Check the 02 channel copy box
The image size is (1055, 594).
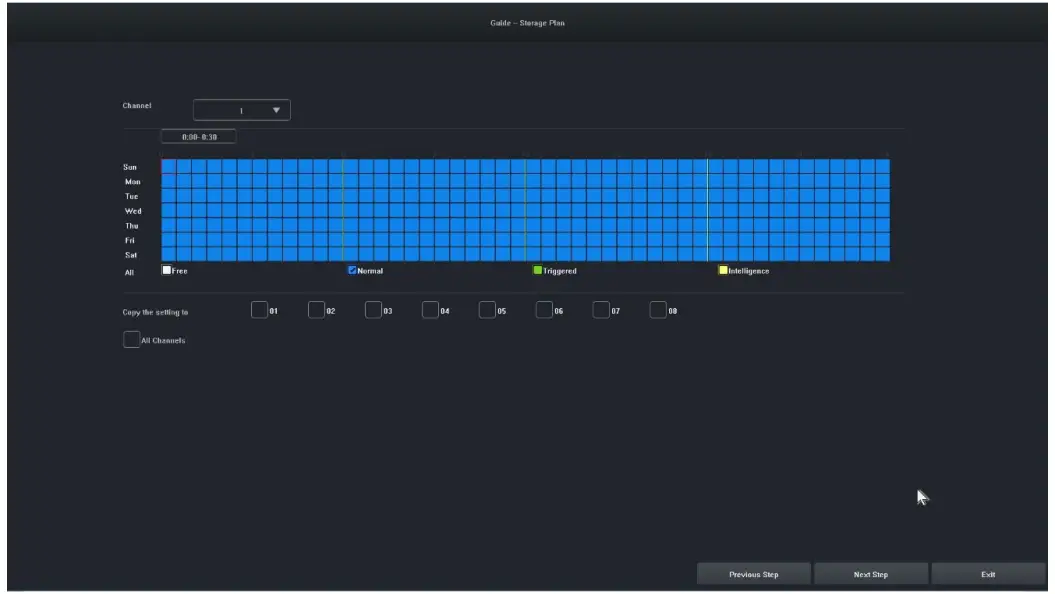pyautogui.click(x=316, y=311)
